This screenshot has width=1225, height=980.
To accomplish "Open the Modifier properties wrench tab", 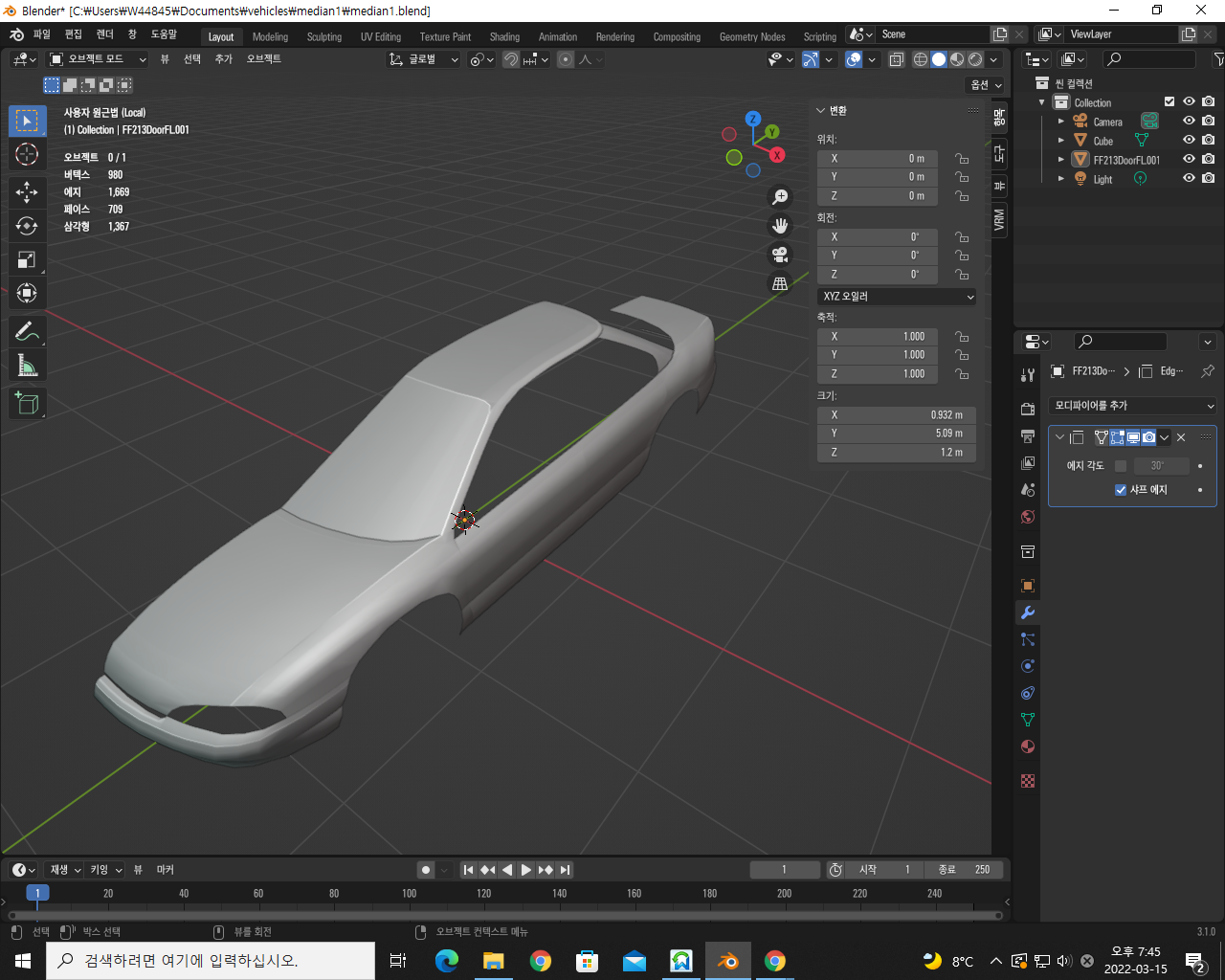I will coord(1028,612).
